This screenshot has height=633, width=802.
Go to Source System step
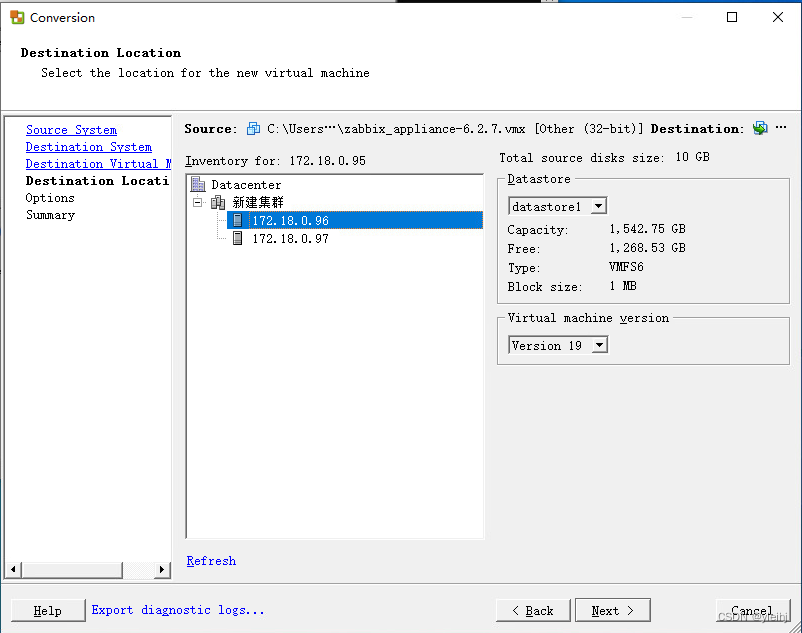(71, 130)
